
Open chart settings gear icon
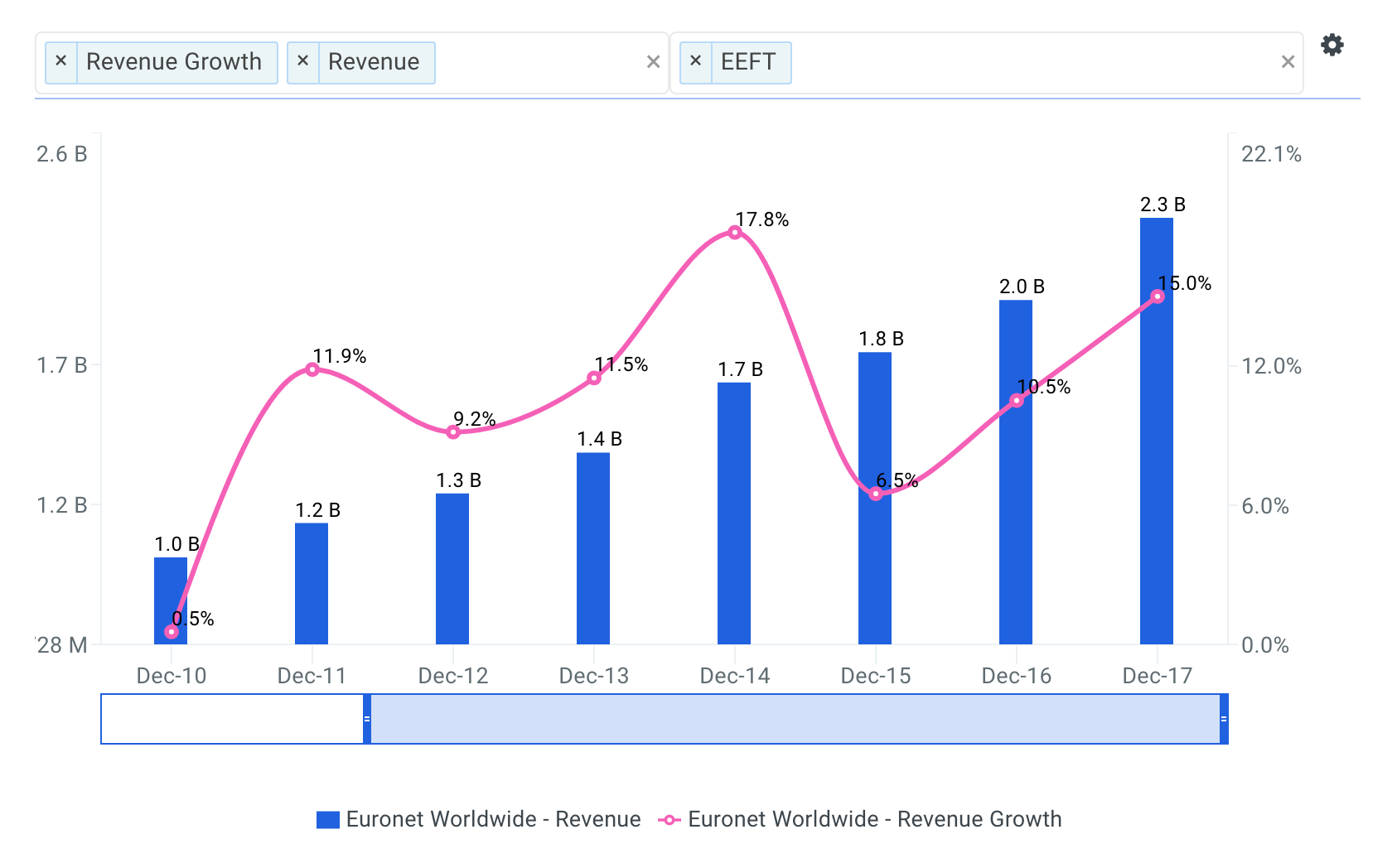click(x=1332, y=45)
